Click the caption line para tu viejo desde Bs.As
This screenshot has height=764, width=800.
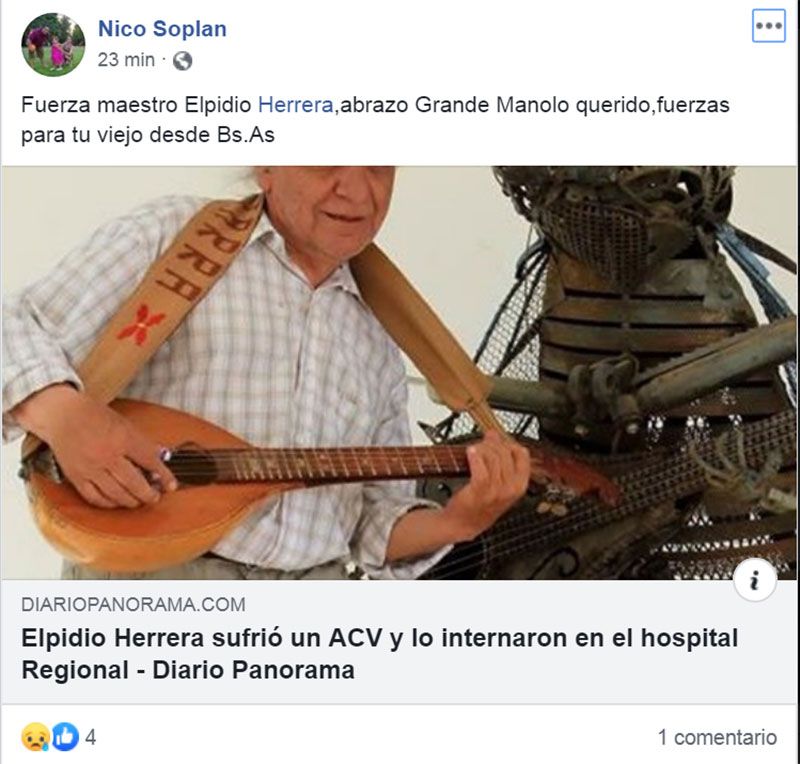pyautogui.click(x=148, y=135)
